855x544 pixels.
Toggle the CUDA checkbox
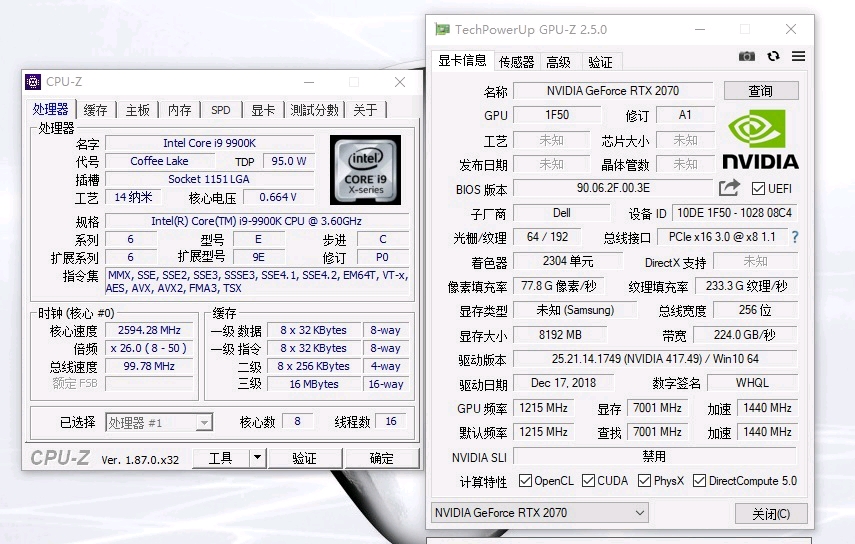(x=588, y=480)
